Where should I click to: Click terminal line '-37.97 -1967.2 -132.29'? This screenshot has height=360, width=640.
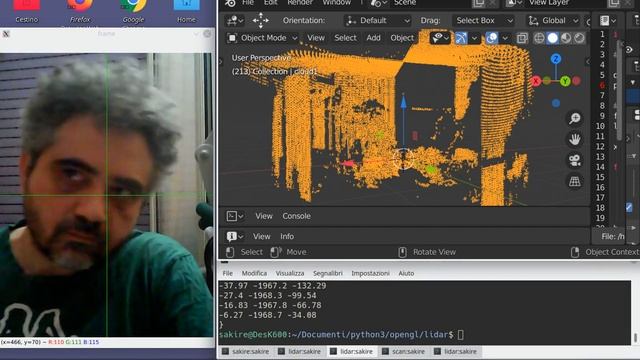pyautogui.click(x=272, y=286)
